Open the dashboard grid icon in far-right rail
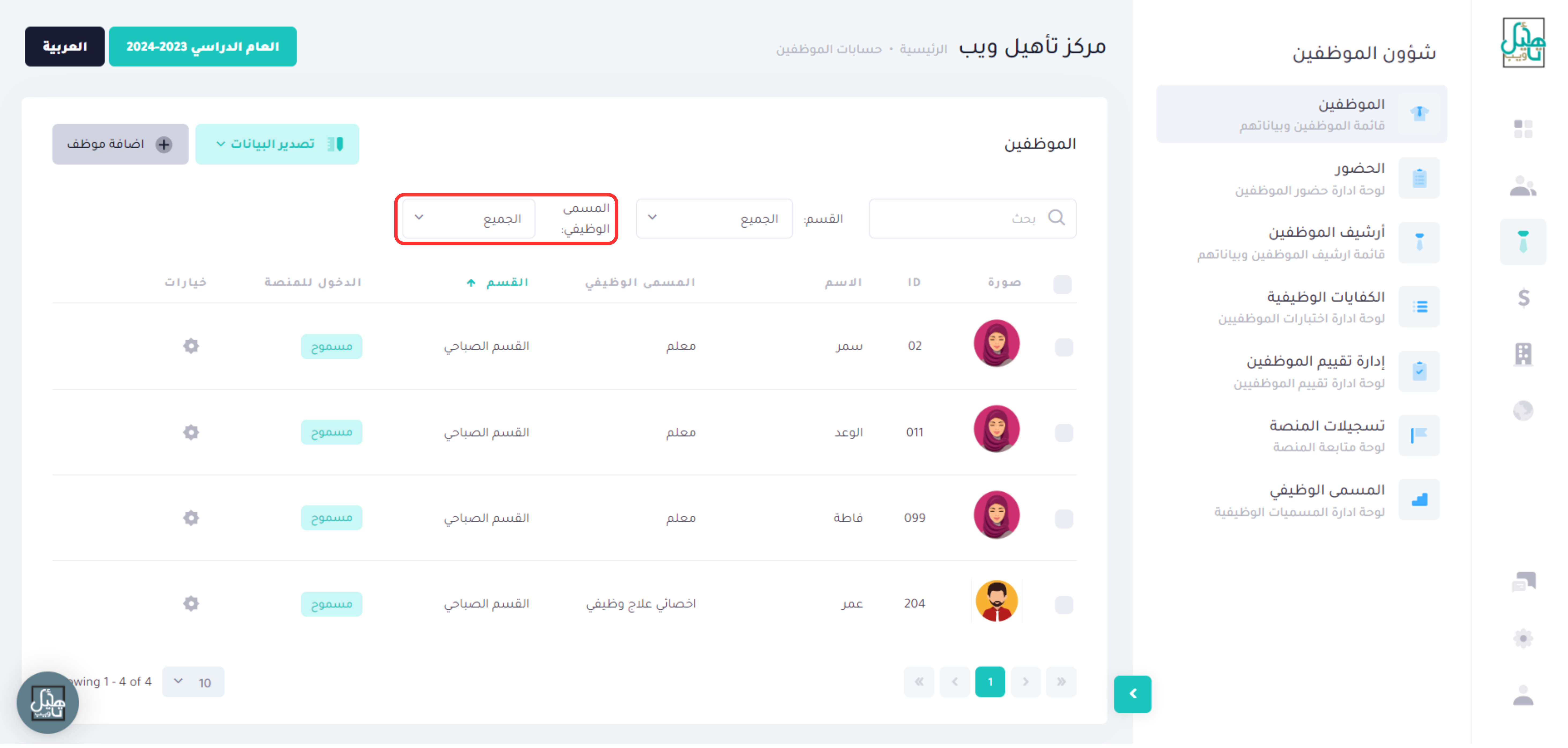This screenshot has height=748, width=1568. pyautogui.click(x=1522, y=129)
